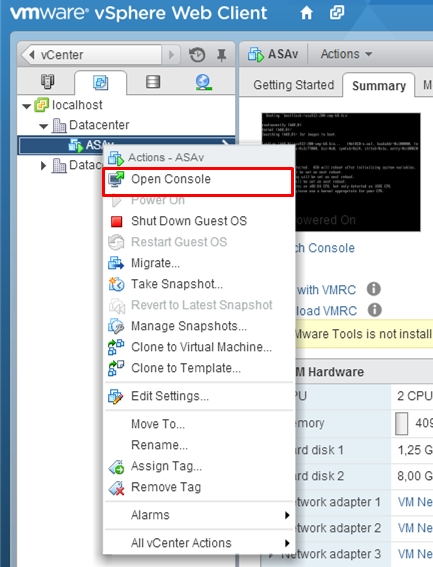Switch to VMs and Templates inventory tab
The width and height of the screenshot is (433, 567).
tap(100, 82)
